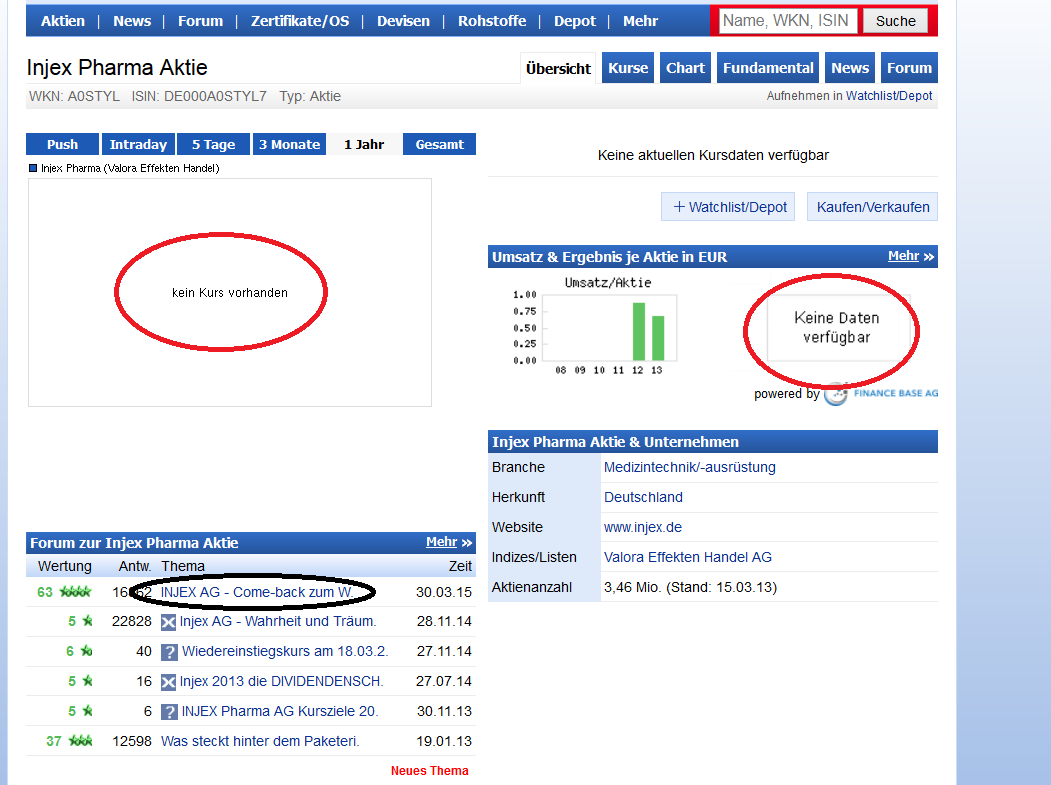Click the question icon beside Wiedereinstiegskurs thread
Viewport: 1051px width, 785px height.
[x=170, y=652]
